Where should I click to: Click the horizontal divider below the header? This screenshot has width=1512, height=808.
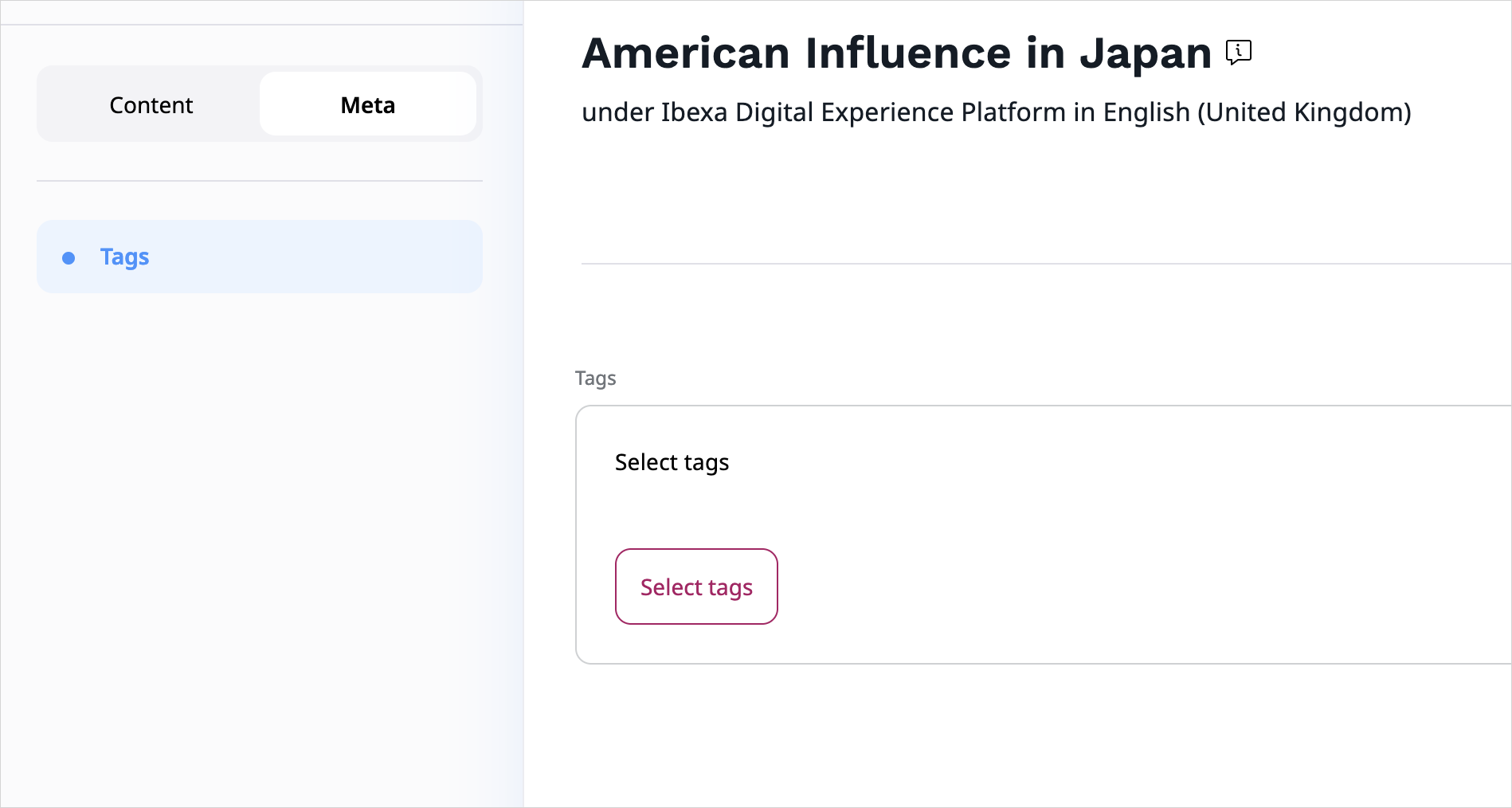(x=1036, y=264)
